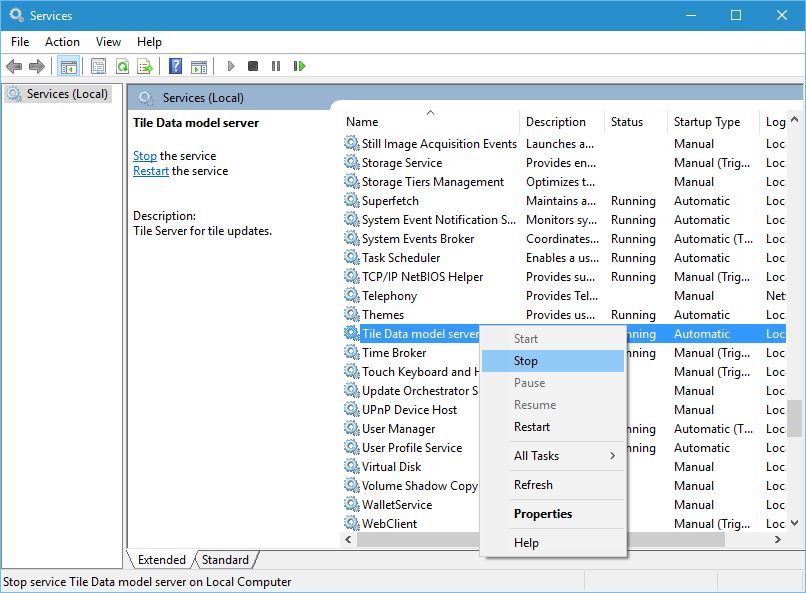The width and height of the screenshot is (806, 593).
Task: Click the Refresh toolbar icon
Action: pos(122,66)
